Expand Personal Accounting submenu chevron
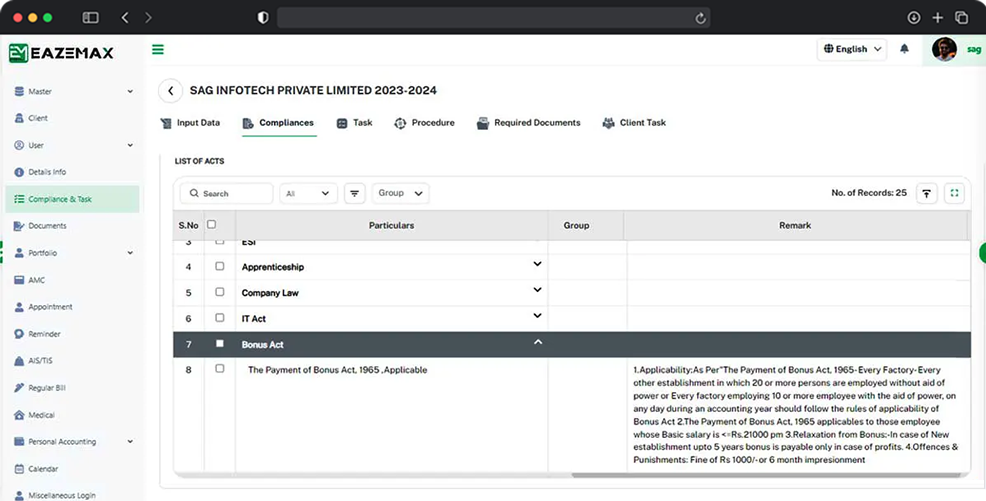Screen dimensions: 986x501 tap(130, 442)
